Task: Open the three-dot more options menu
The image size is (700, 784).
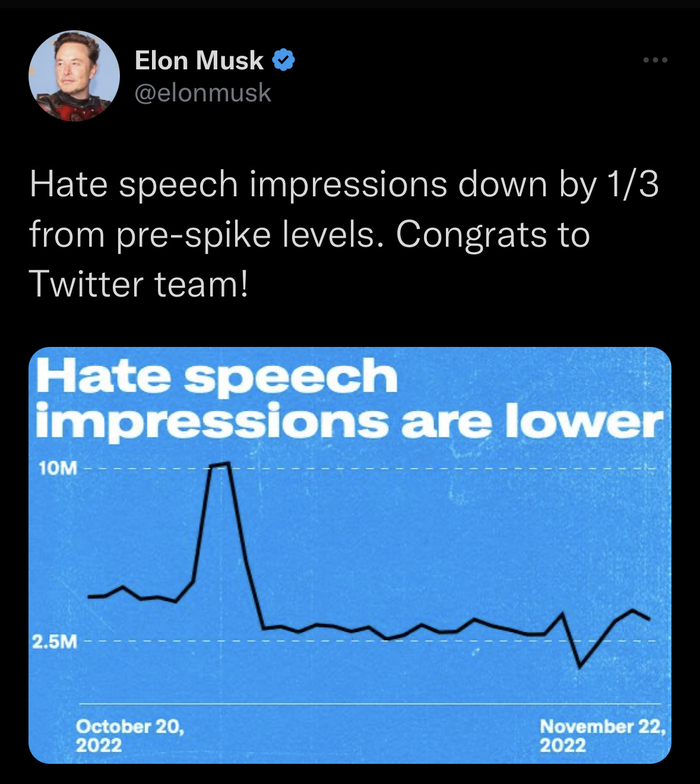Action: click(655, 61)
